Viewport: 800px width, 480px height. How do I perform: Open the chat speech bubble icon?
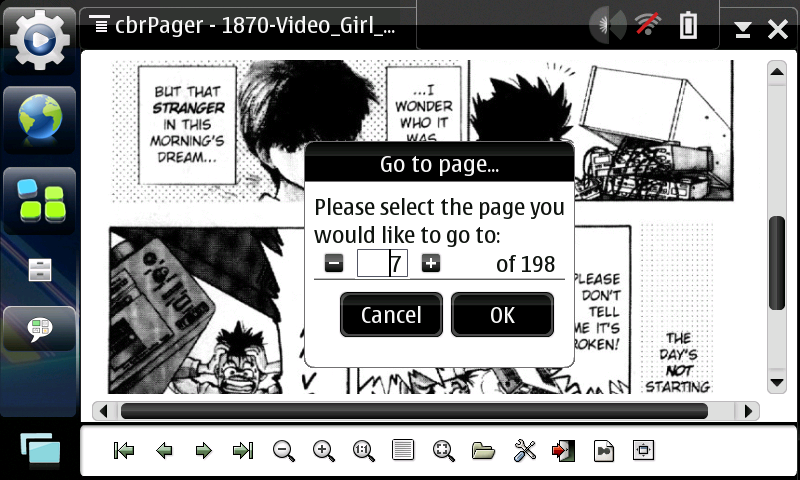tap(40, 329)
